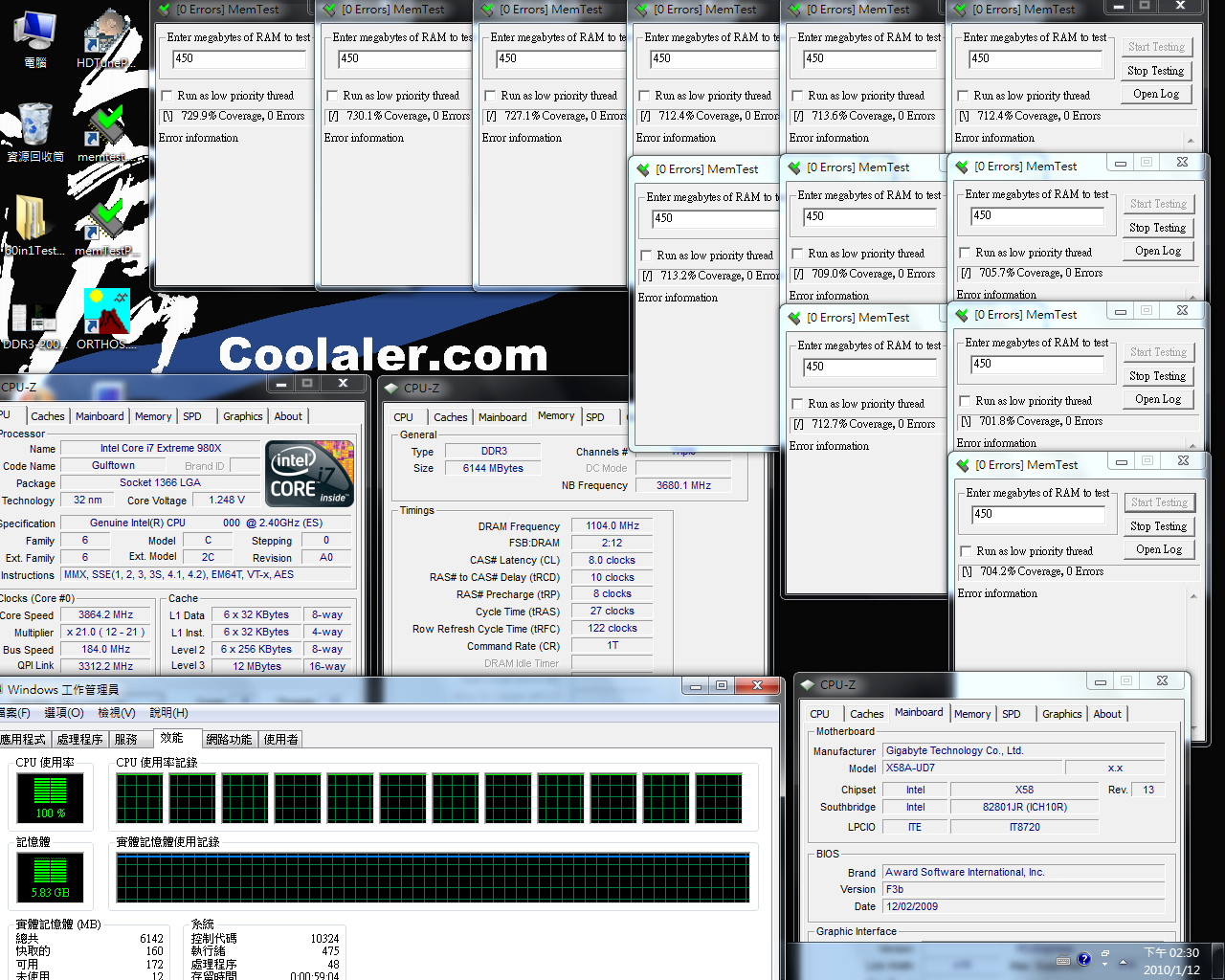Open Graphics tab in Core i7 CPU-Z window

pos(242,416)
